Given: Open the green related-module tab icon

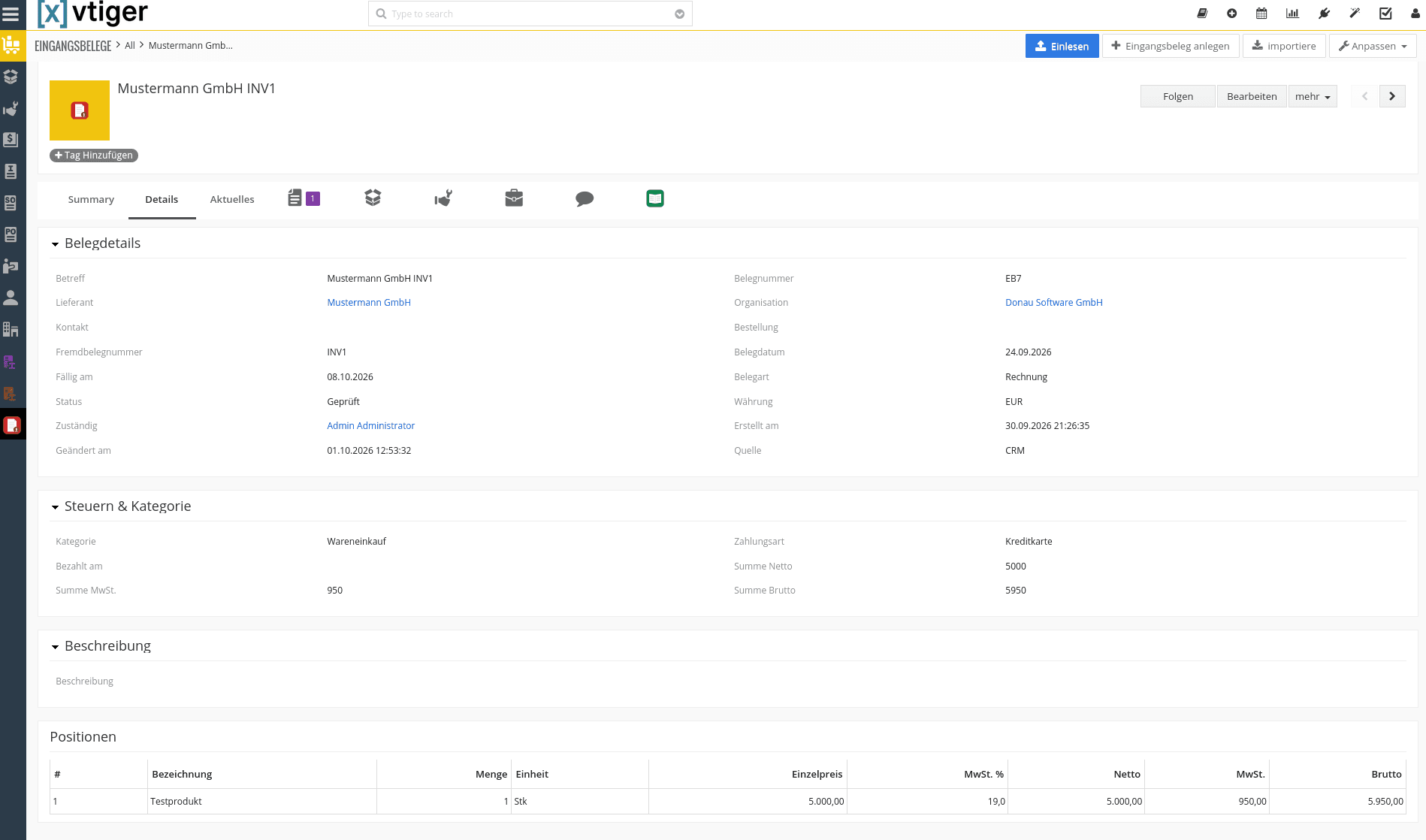Looking at the screenshot, I should (655, 198).
